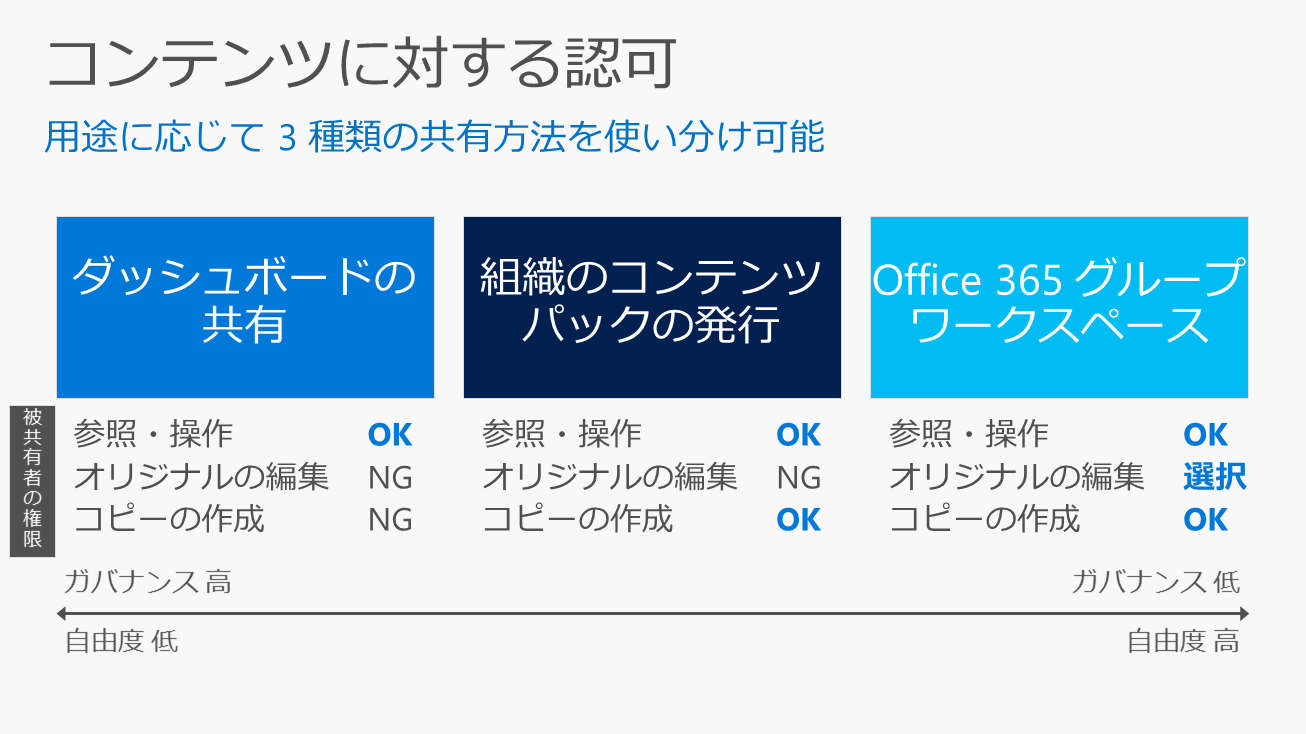Click the vertical 被共有者の権限 label
This screenshot has height=734, width=1306.
[x=32, y=481]
